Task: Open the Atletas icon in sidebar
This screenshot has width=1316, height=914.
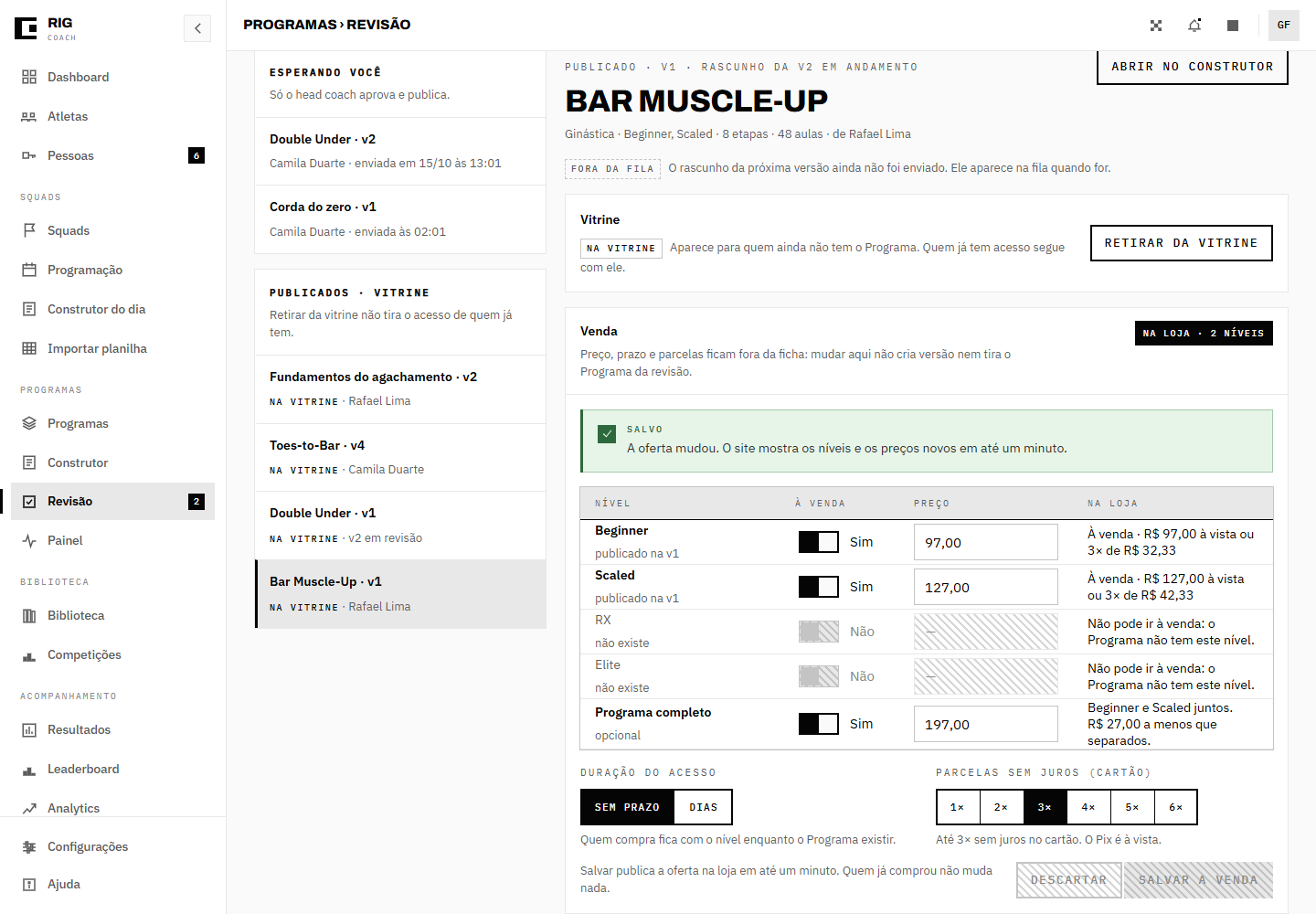Action: point(29,116)
